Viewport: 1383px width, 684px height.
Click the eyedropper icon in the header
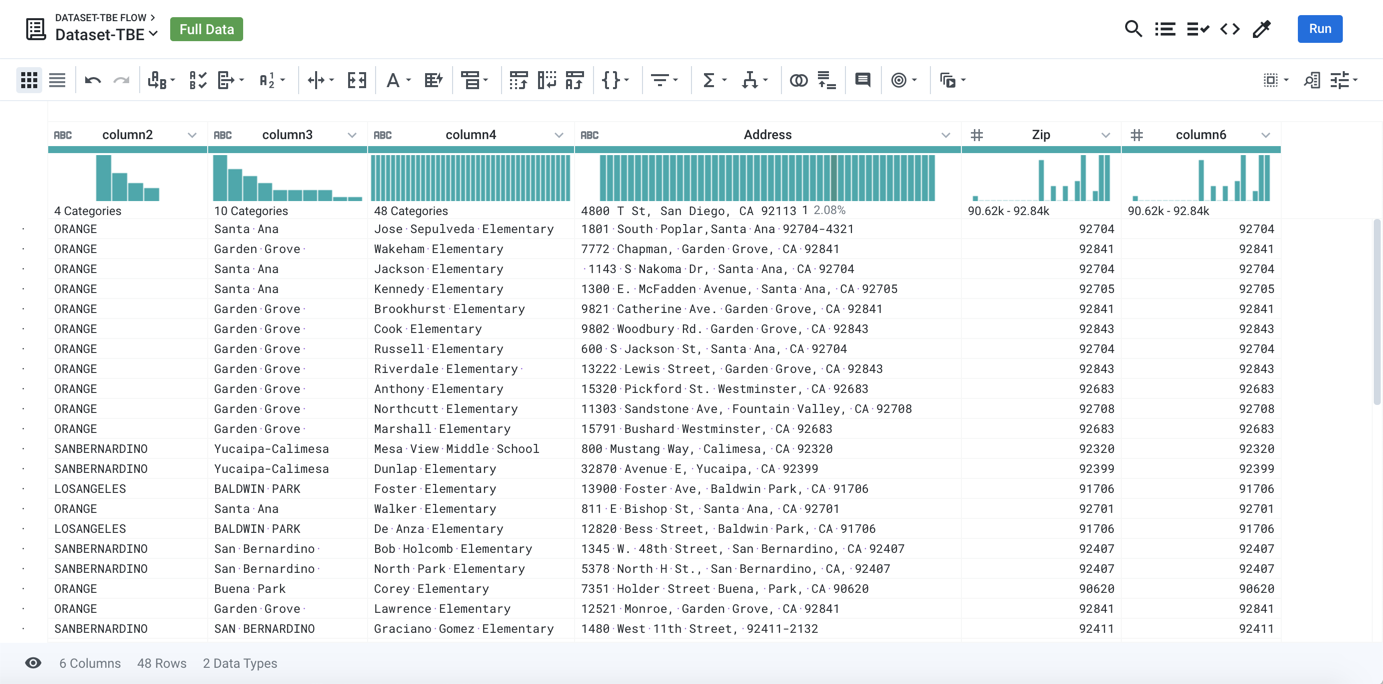1262,29
